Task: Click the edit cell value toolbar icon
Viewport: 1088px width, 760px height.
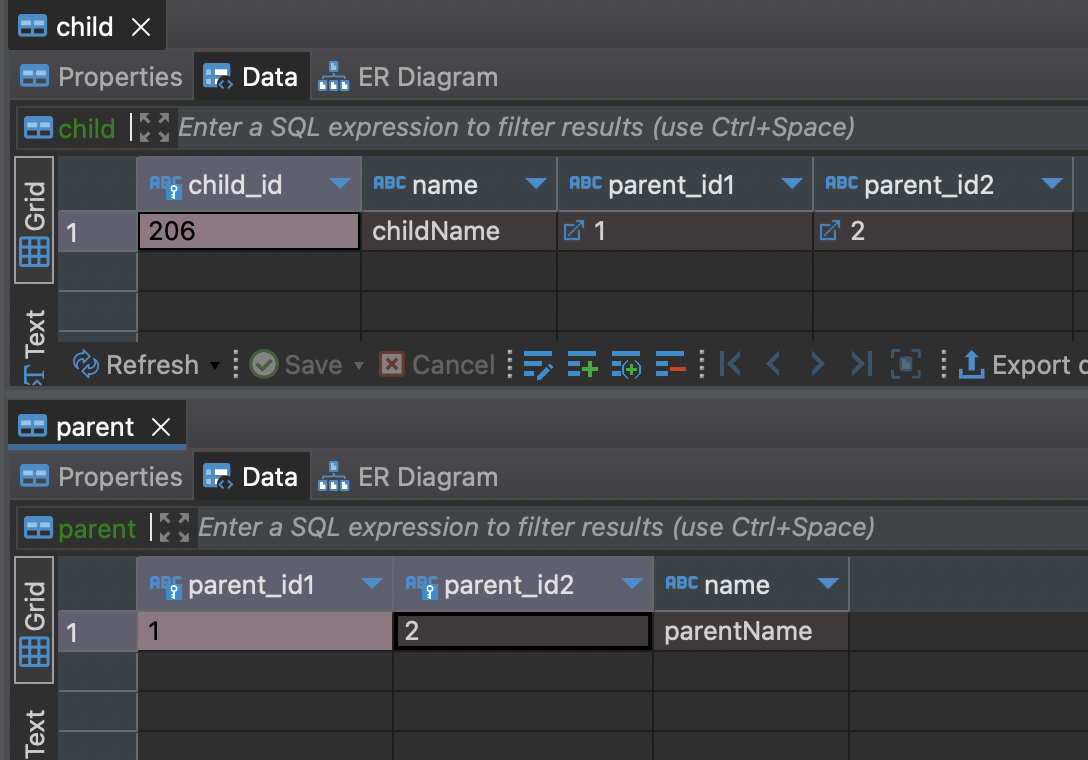Action: click(538, 364)
